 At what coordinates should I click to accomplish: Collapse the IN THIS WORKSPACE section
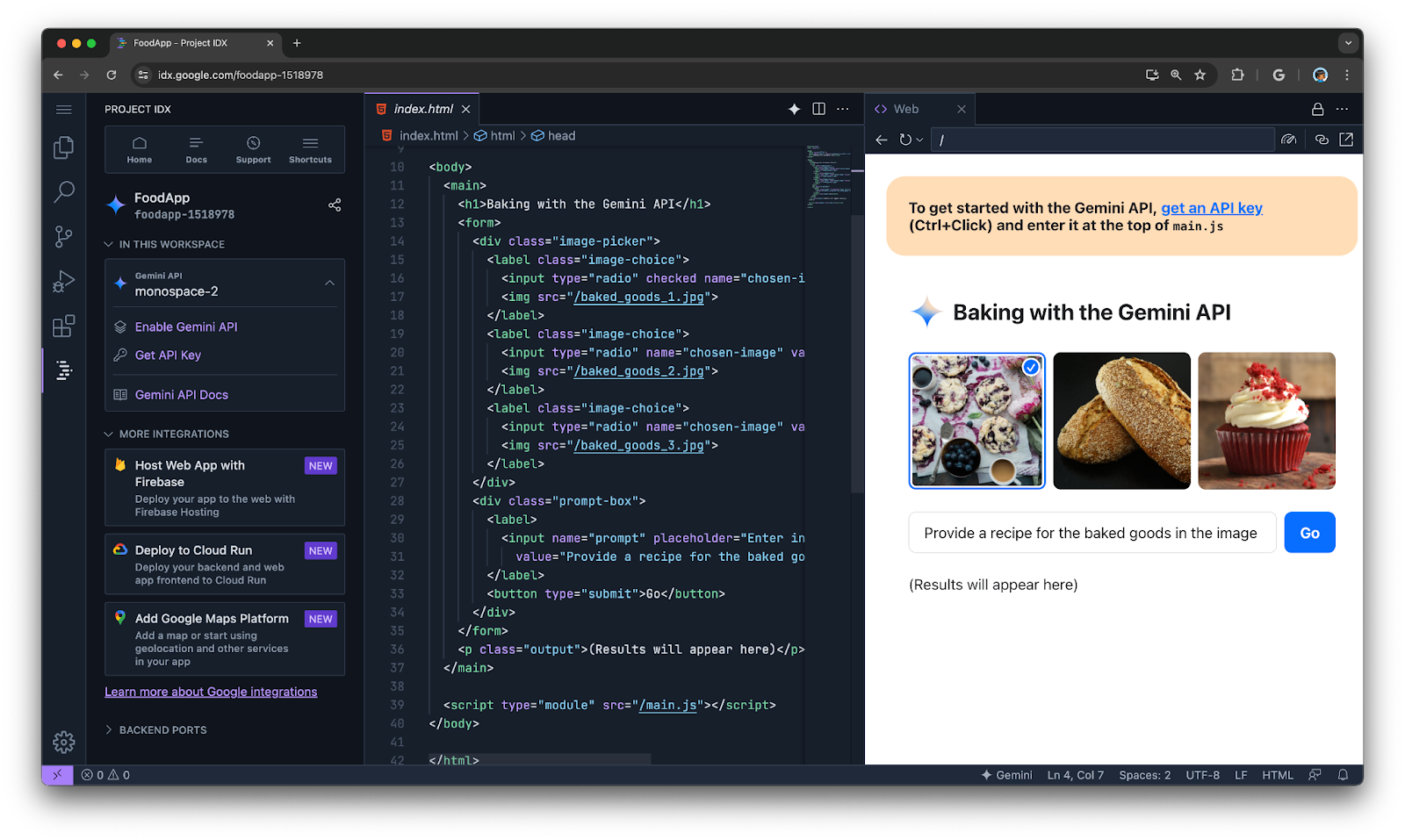165,244
